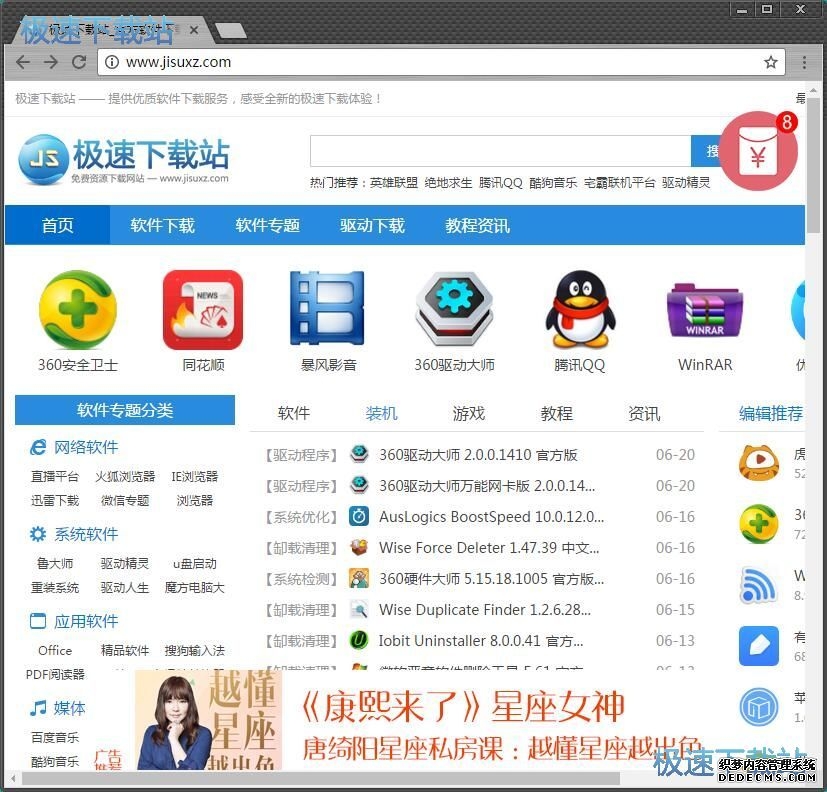The height and width of the screenshot is (792, 827).
Task: Click hot recommendation 绝地求生 link
Action: [x=448, y=183]
